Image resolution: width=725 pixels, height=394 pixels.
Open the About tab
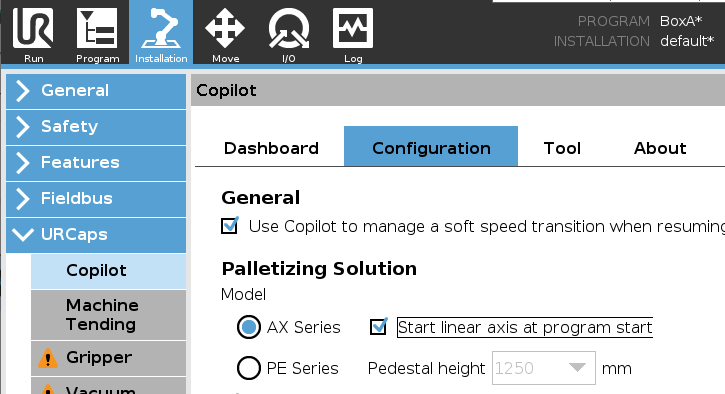click(x=660, y=148)
